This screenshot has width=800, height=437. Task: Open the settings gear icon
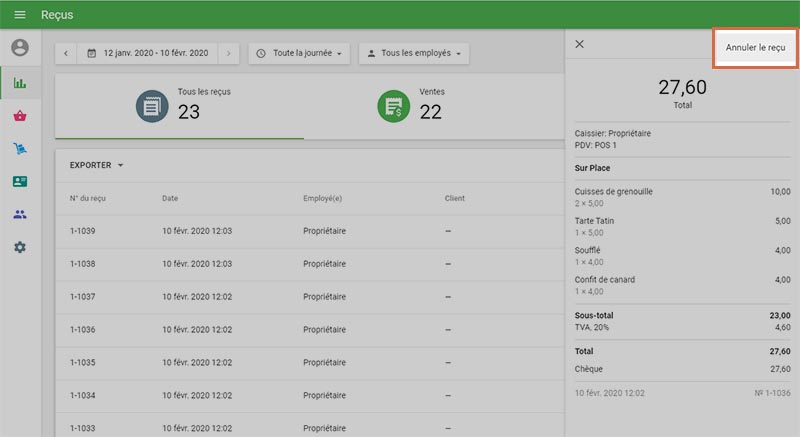(x=20, y=247)
